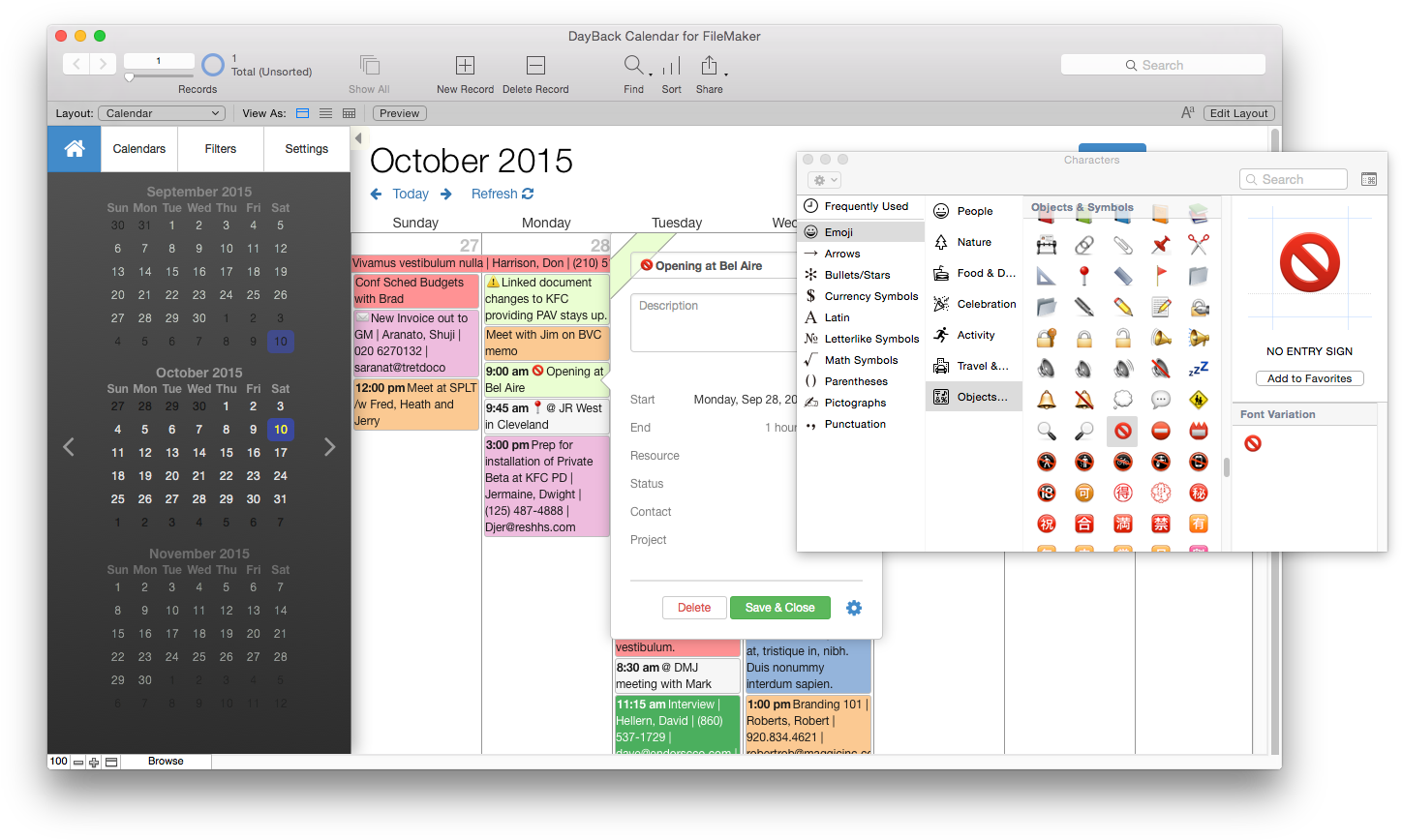Select the thought bubble emoji
Screen dimensions: 1402x840
coord(1122,399)
